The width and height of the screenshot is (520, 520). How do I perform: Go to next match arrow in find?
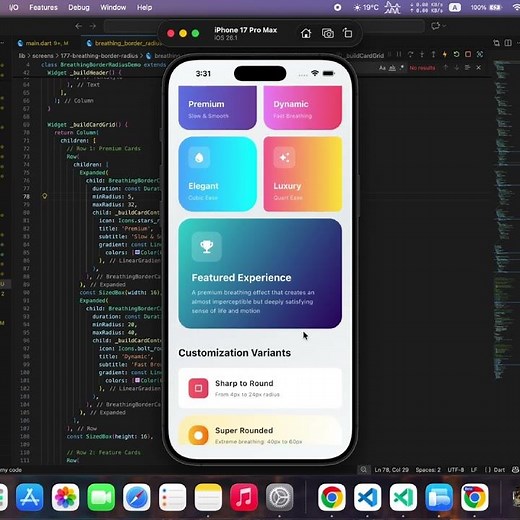tap(456, 68)
